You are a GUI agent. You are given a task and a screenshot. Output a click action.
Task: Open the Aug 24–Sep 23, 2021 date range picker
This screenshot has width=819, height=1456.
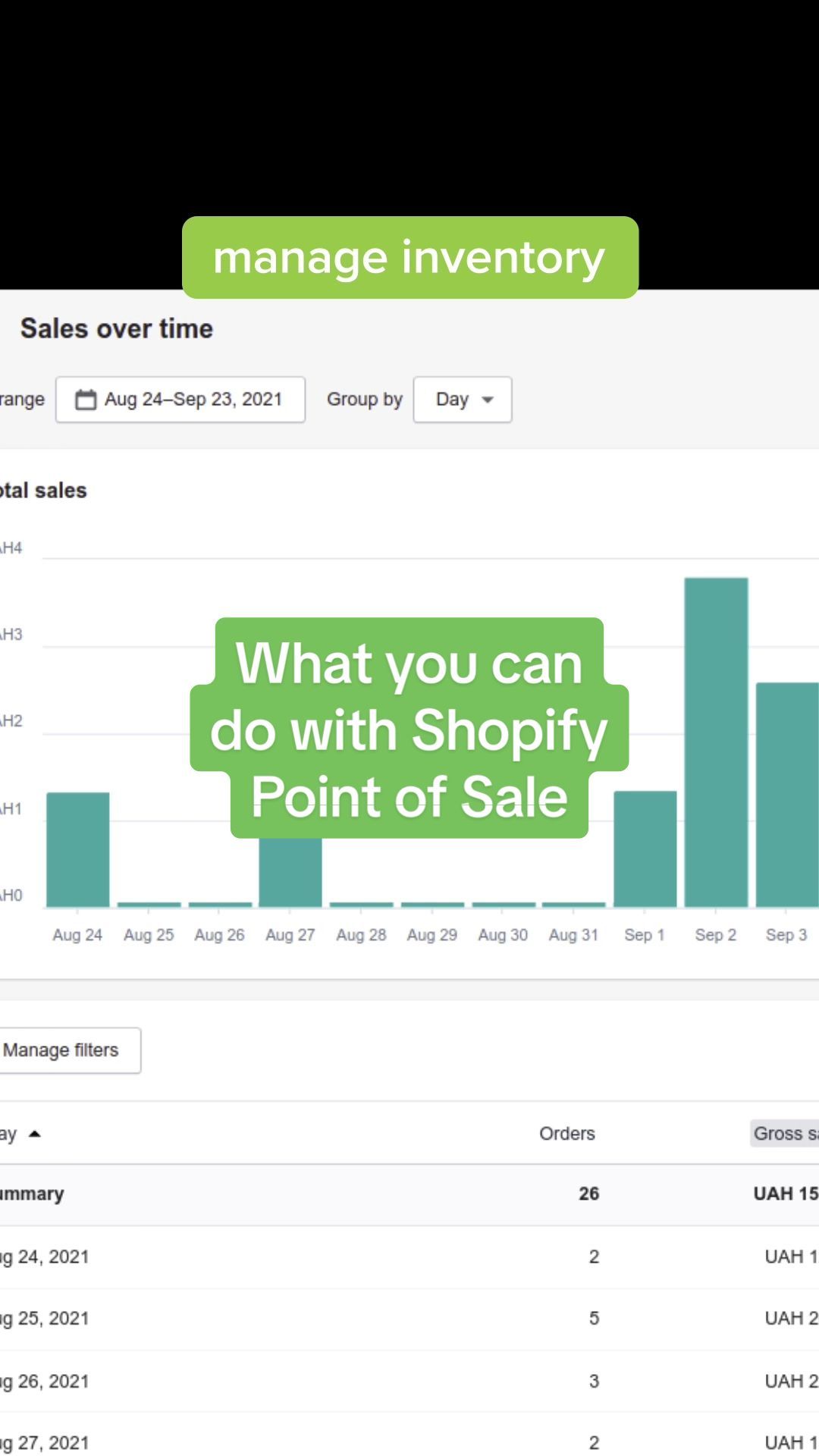point(180,400)
